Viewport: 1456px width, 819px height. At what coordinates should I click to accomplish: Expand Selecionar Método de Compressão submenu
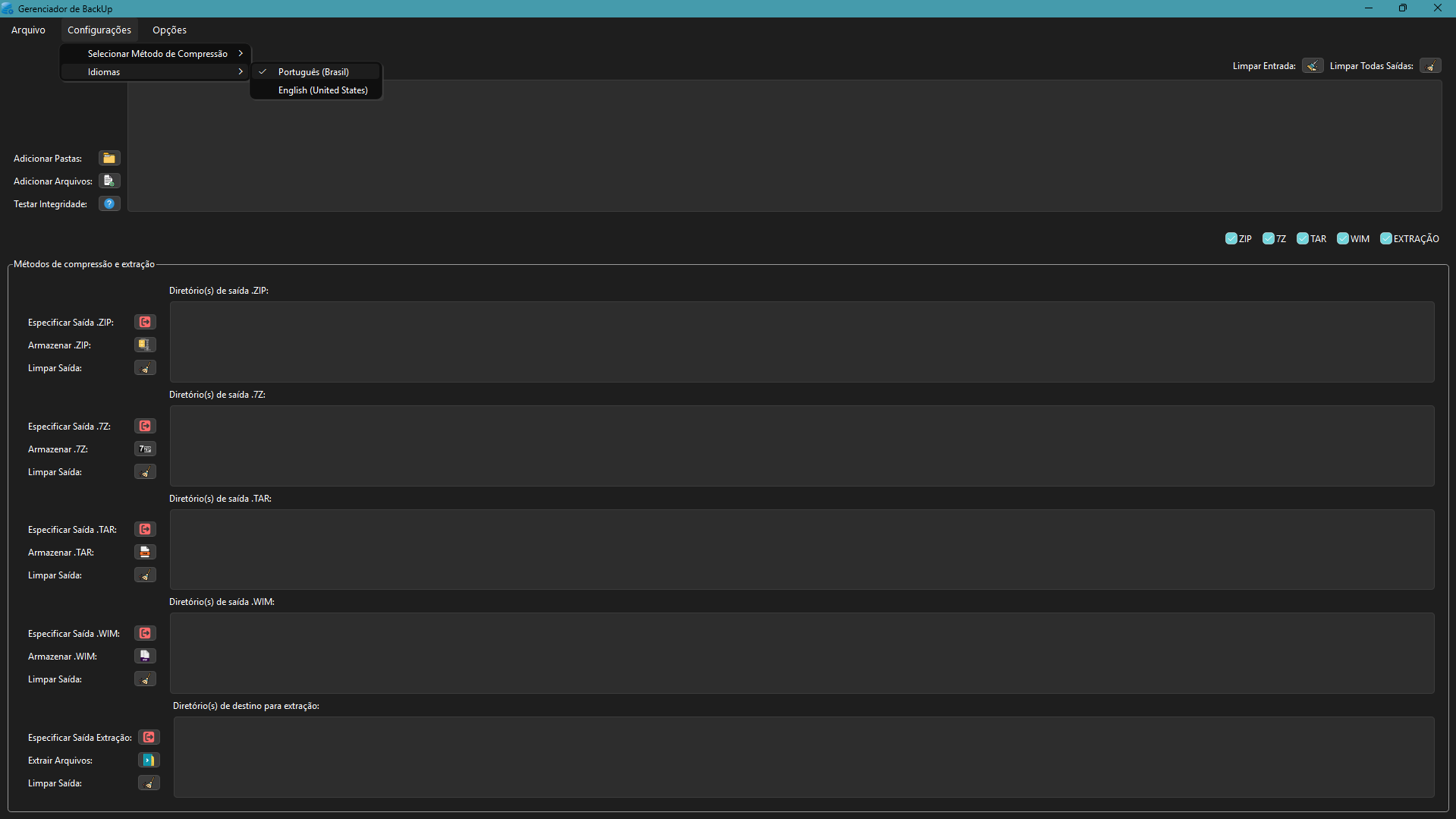point(156,53)
